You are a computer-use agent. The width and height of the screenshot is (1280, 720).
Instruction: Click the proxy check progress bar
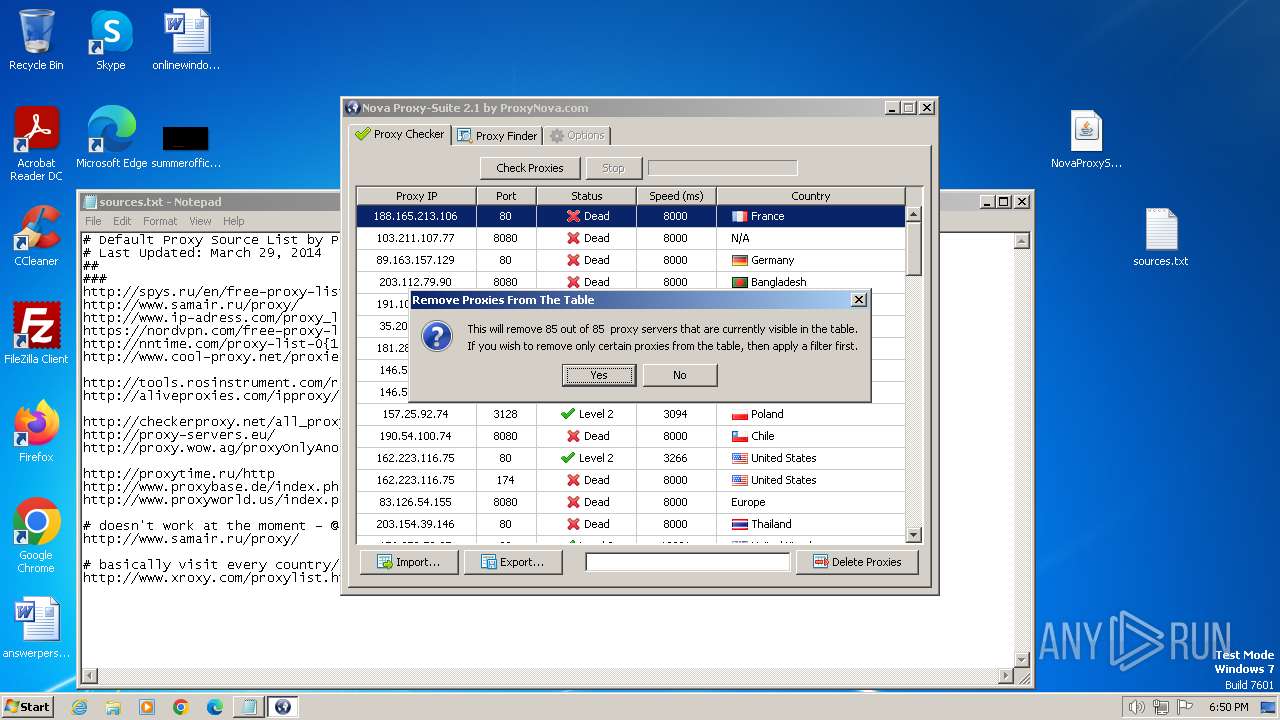coord(722,168)
